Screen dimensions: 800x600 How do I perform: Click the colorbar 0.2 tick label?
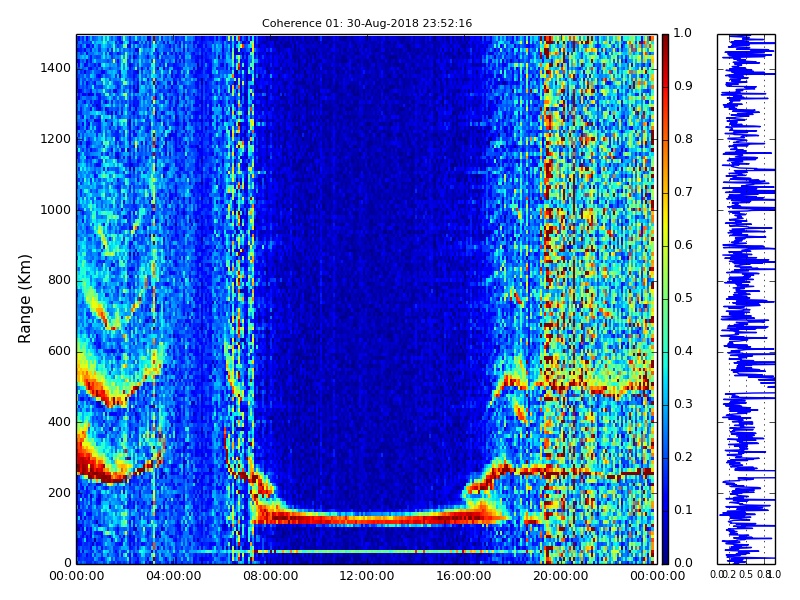click(683, 457)
